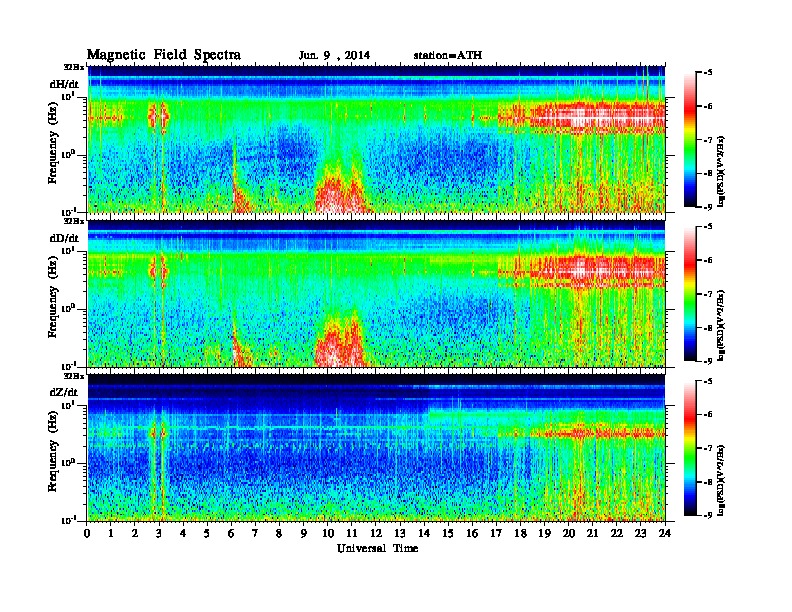Click the 'dH/dt' panel label
This screenshot has width=792, height=612.
[64, 84]
